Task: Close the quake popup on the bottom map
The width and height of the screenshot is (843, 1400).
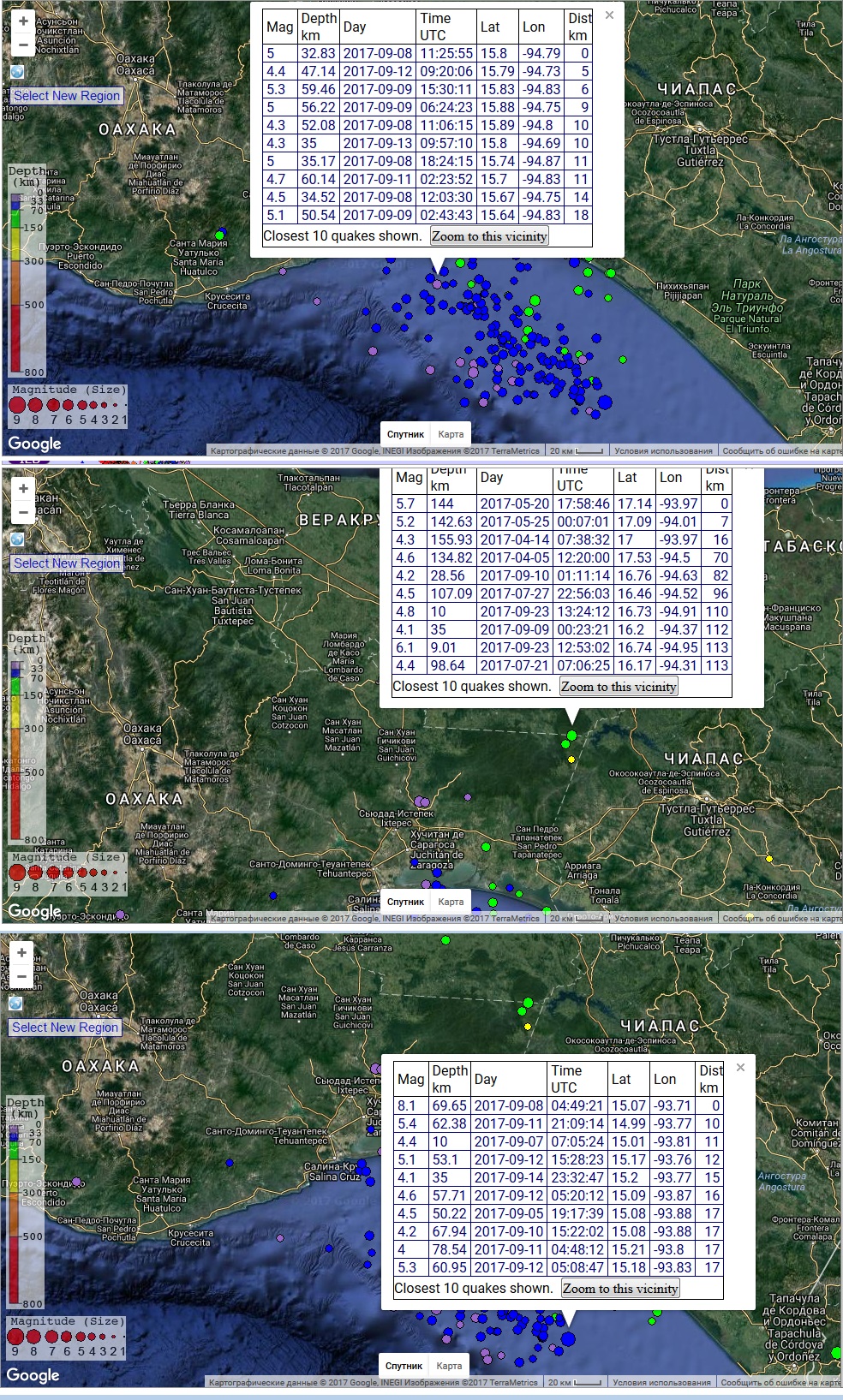Action: [x=740, y=1068]
